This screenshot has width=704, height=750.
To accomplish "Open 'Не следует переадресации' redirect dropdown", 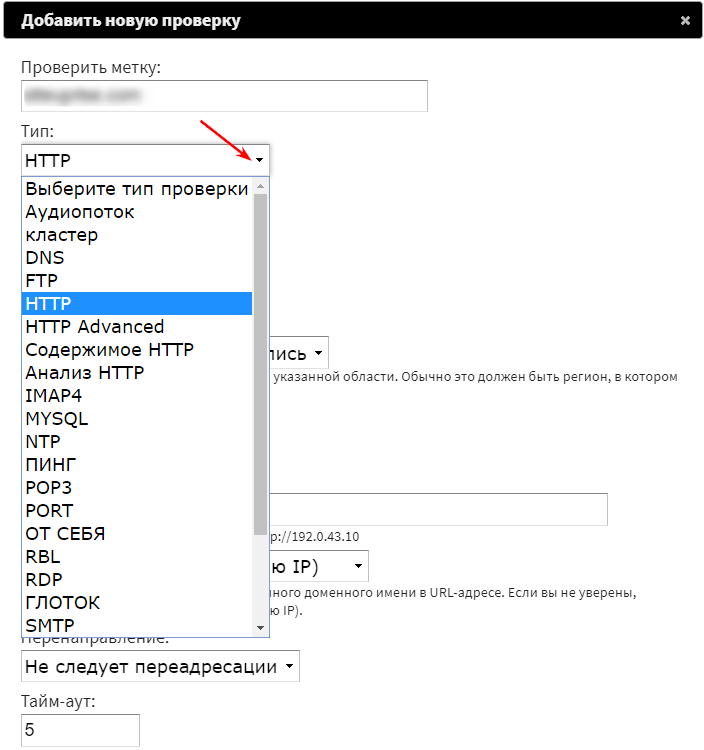I will pos(160,666).
